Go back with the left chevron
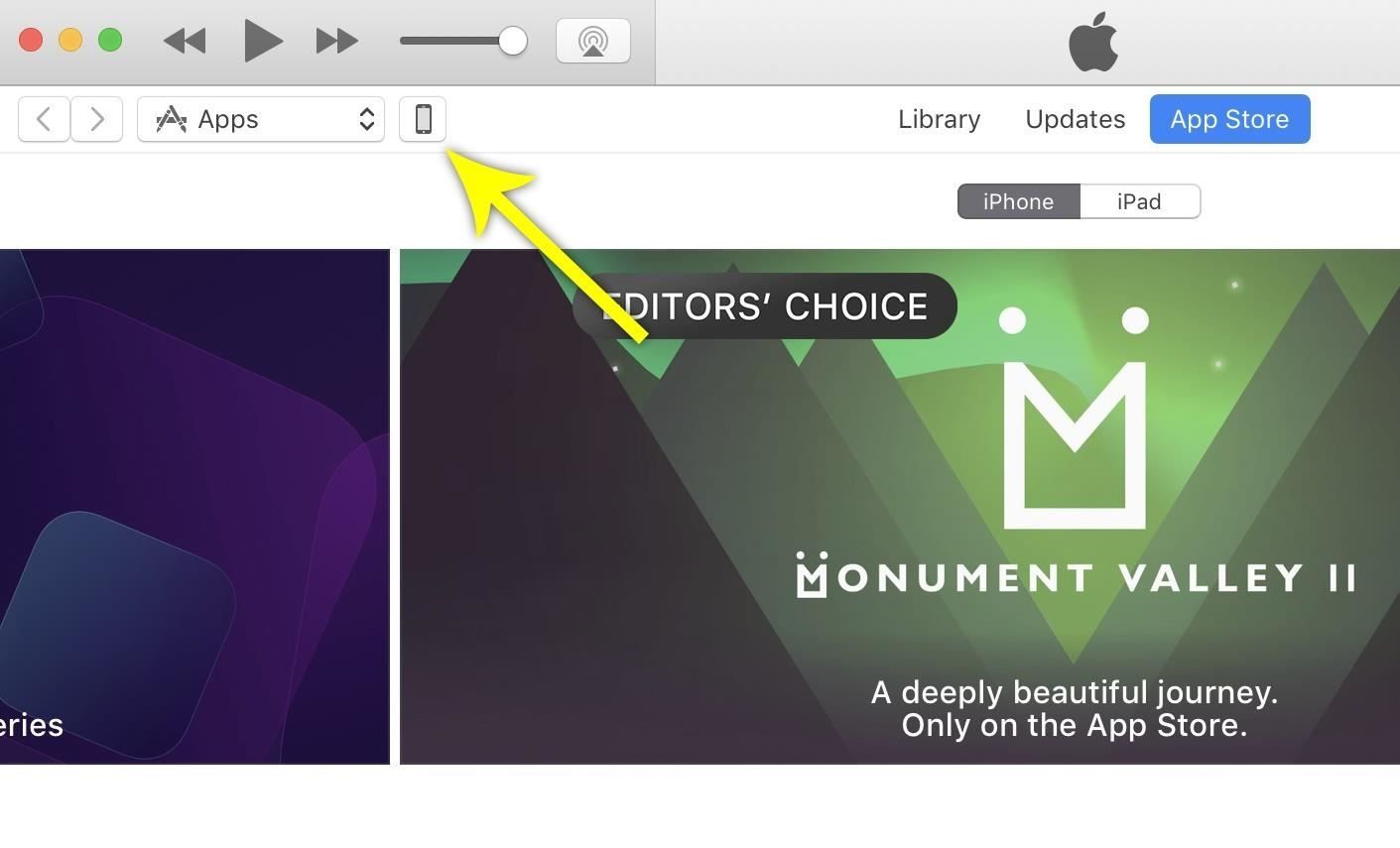 pyautogui.click(x=44, y=119)
